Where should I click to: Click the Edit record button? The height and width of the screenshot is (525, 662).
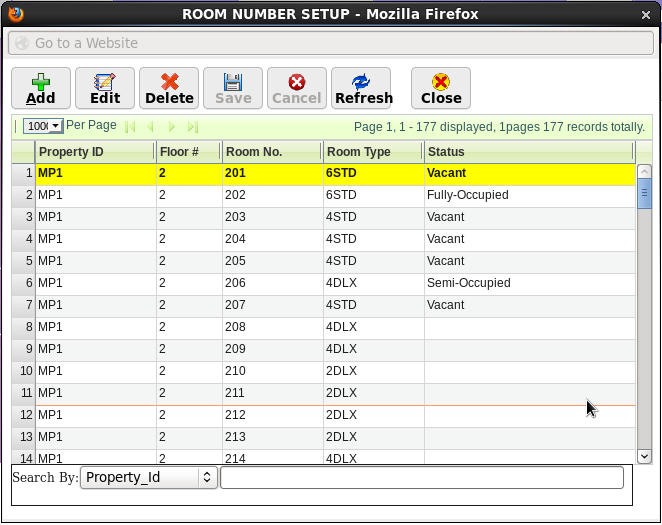[105, 88]
